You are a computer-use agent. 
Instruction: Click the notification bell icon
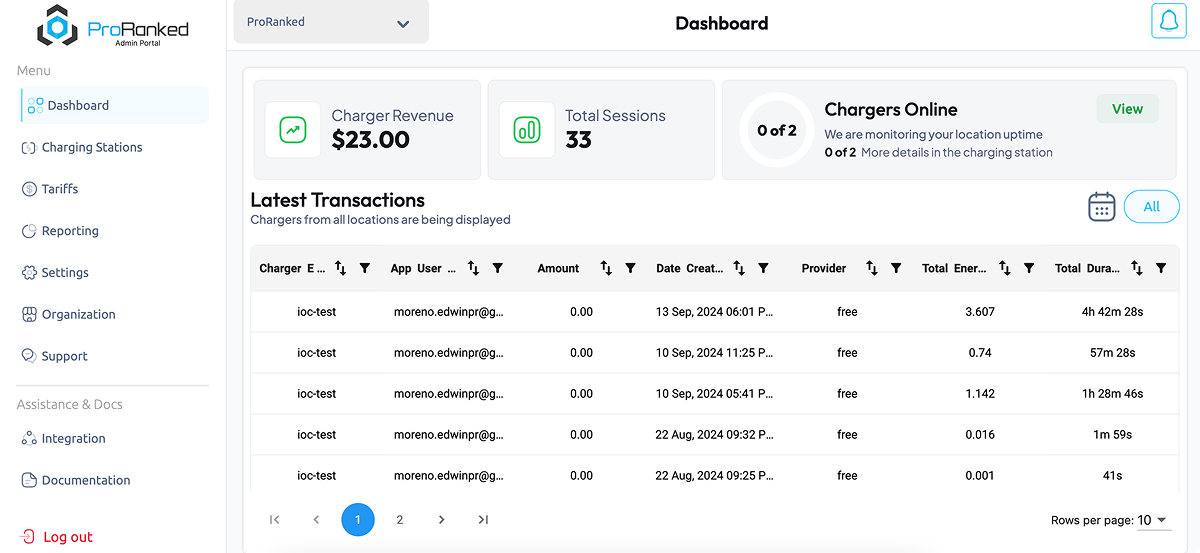(x=1168, y=21)
